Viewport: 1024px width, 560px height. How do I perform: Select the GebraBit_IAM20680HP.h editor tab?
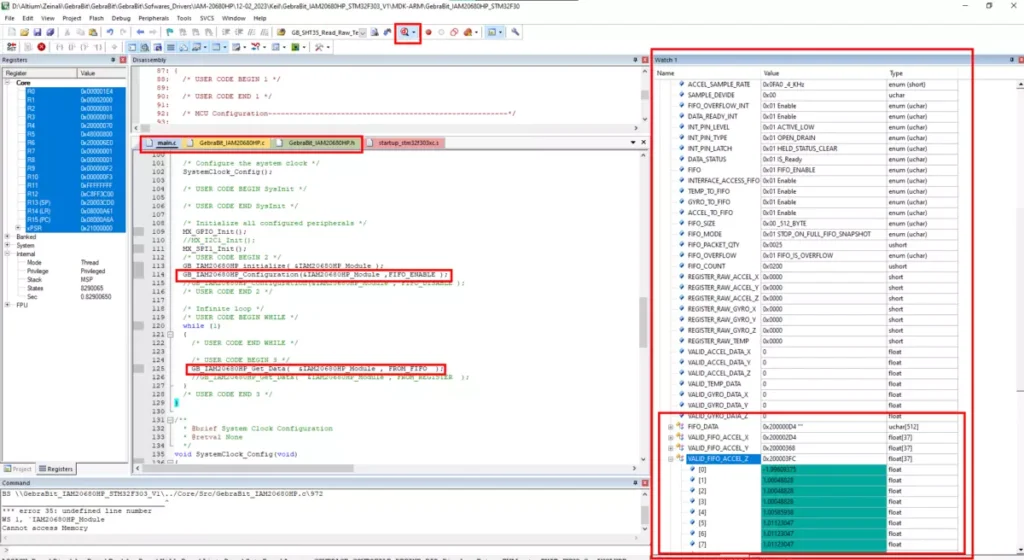click(317, 142)
